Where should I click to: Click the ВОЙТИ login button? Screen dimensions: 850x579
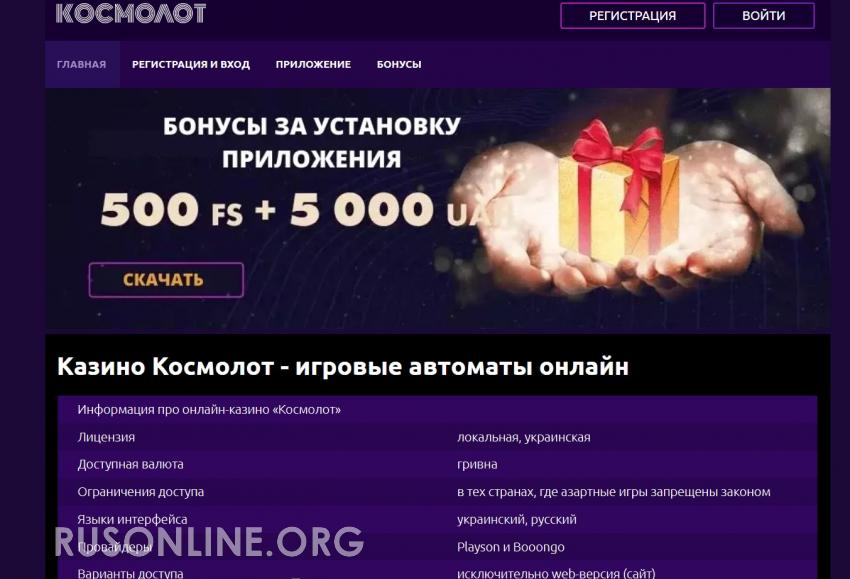tap(763, 16)
